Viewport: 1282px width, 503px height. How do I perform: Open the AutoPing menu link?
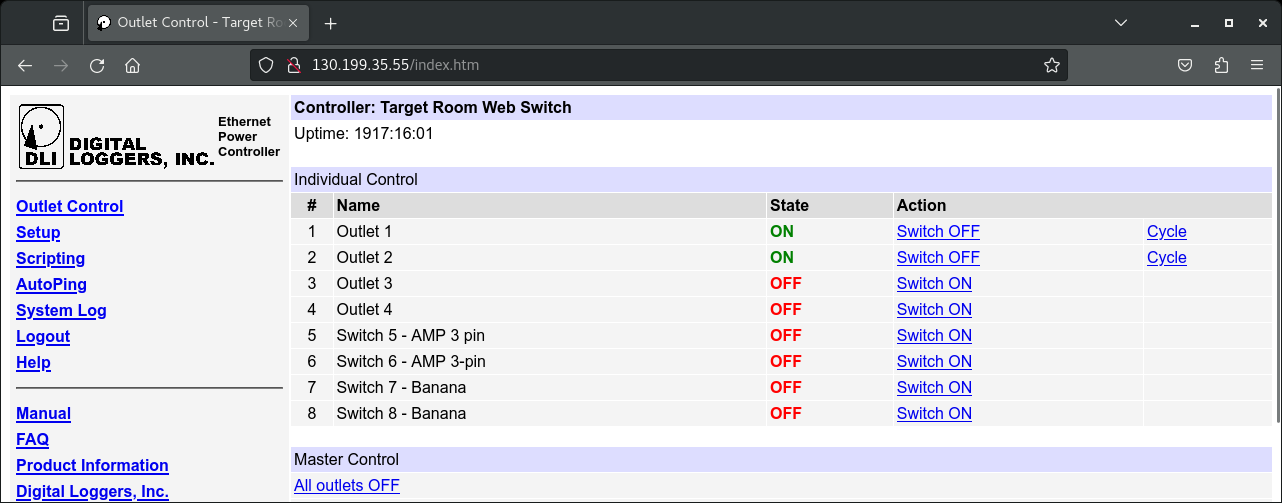51,284
